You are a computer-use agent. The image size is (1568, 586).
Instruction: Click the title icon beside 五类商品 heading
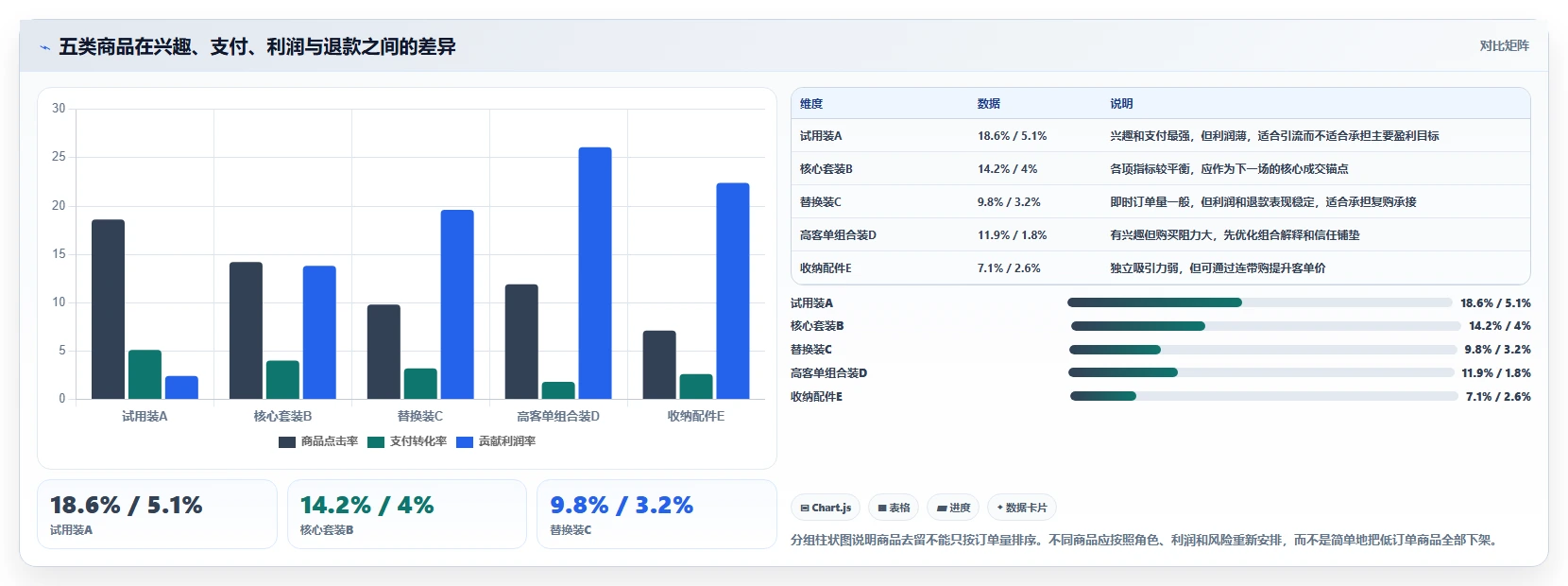pos(44,47)
